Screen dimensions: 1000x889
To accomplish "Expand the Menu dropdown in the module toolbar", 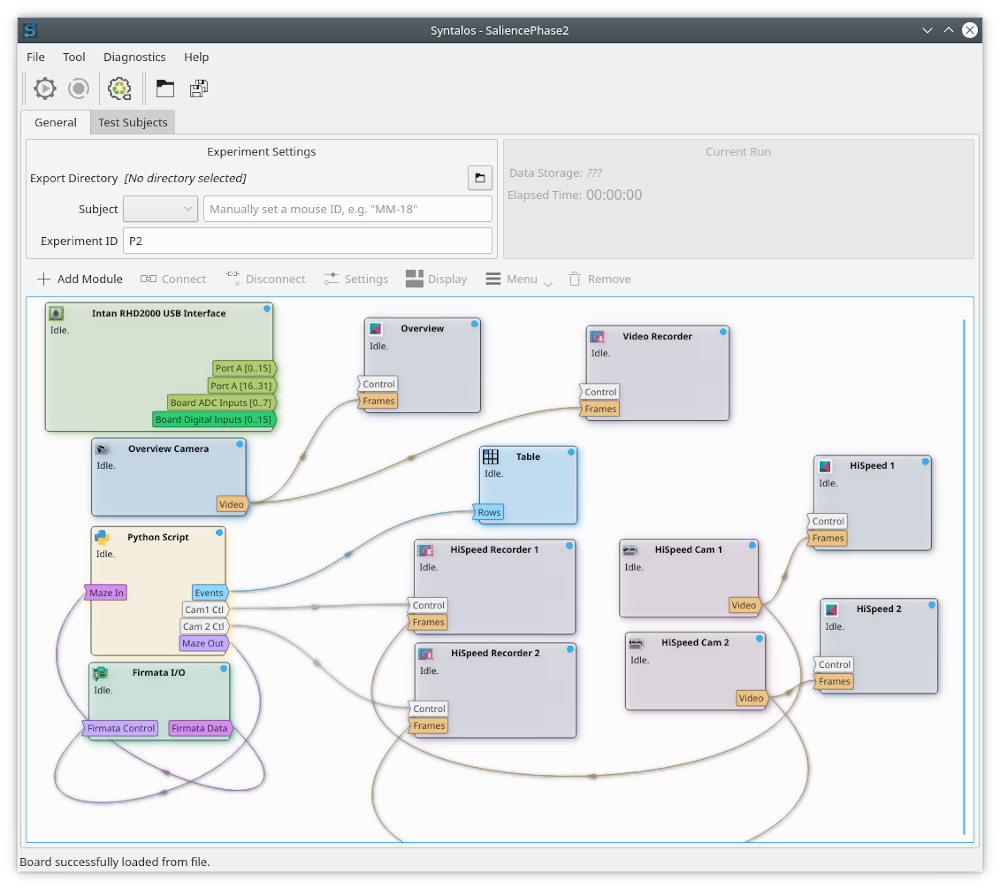I will [519, 279].
